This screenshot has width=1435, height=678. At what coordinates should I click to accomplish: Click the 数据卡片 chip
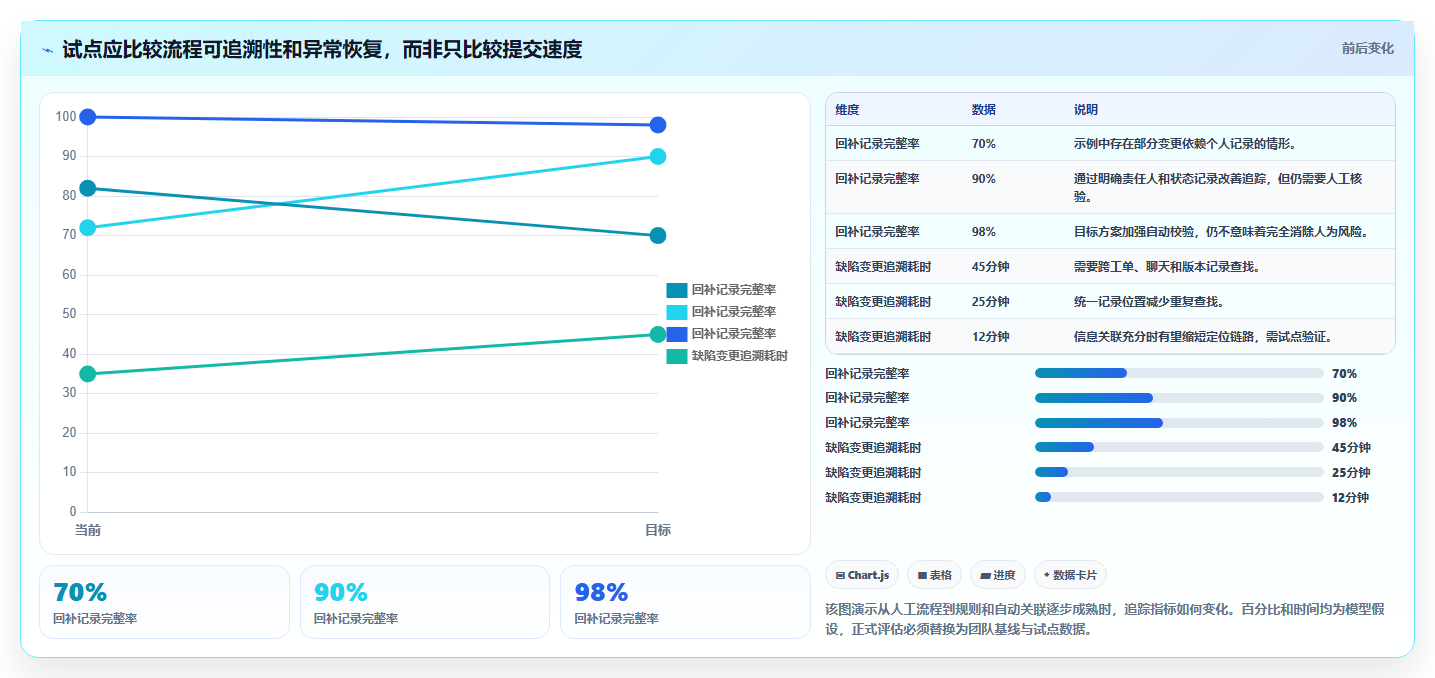1070,575
